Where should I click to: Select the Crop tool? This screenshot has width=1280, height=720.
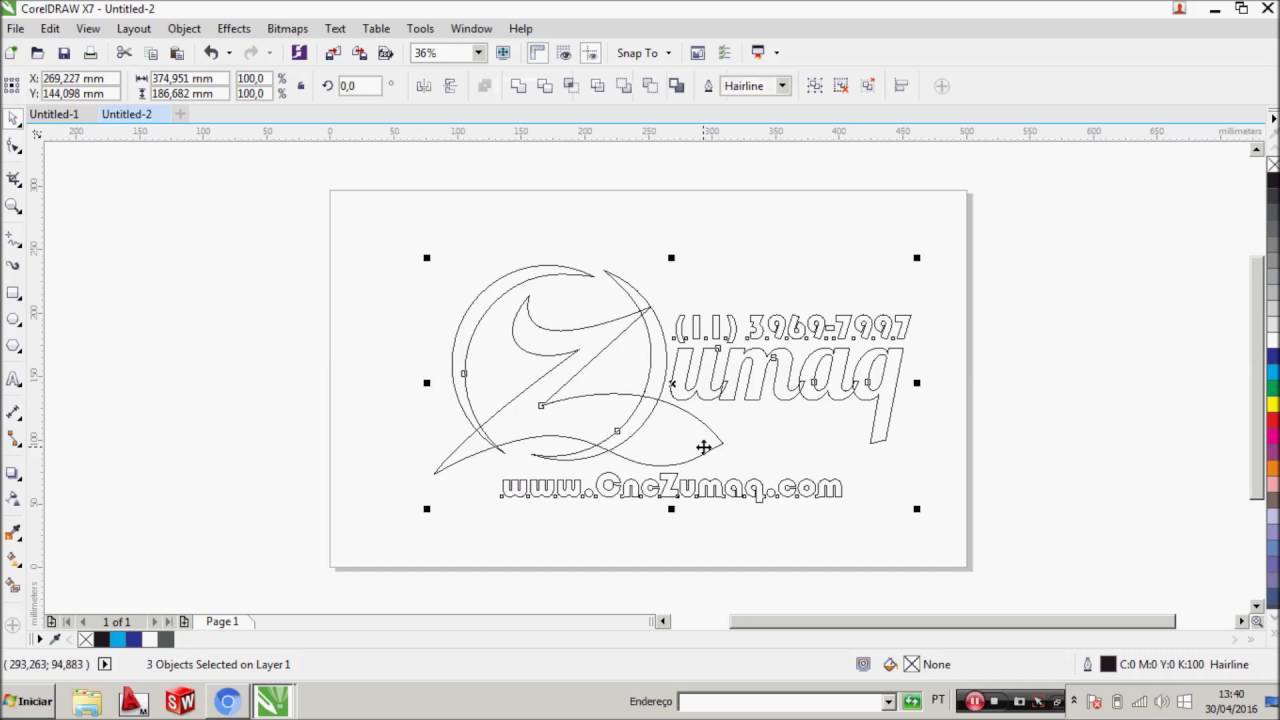[13, 179]
